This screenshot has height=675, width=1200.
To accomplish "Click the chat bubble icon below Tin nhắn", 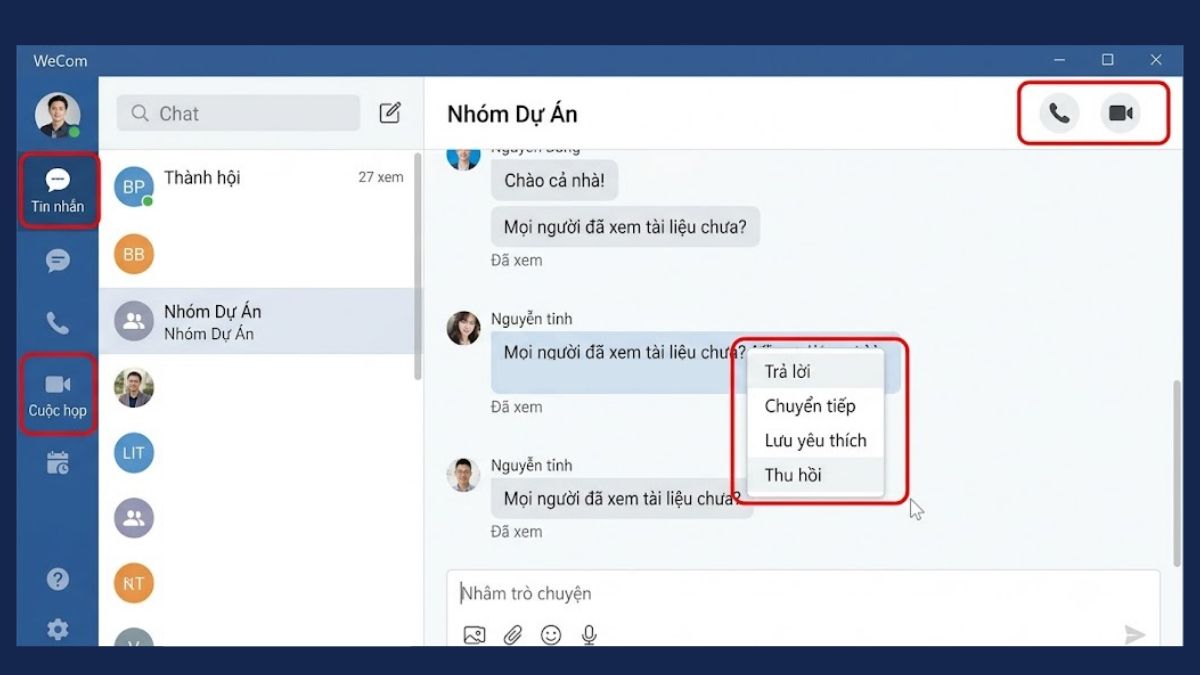I will 58,261.
